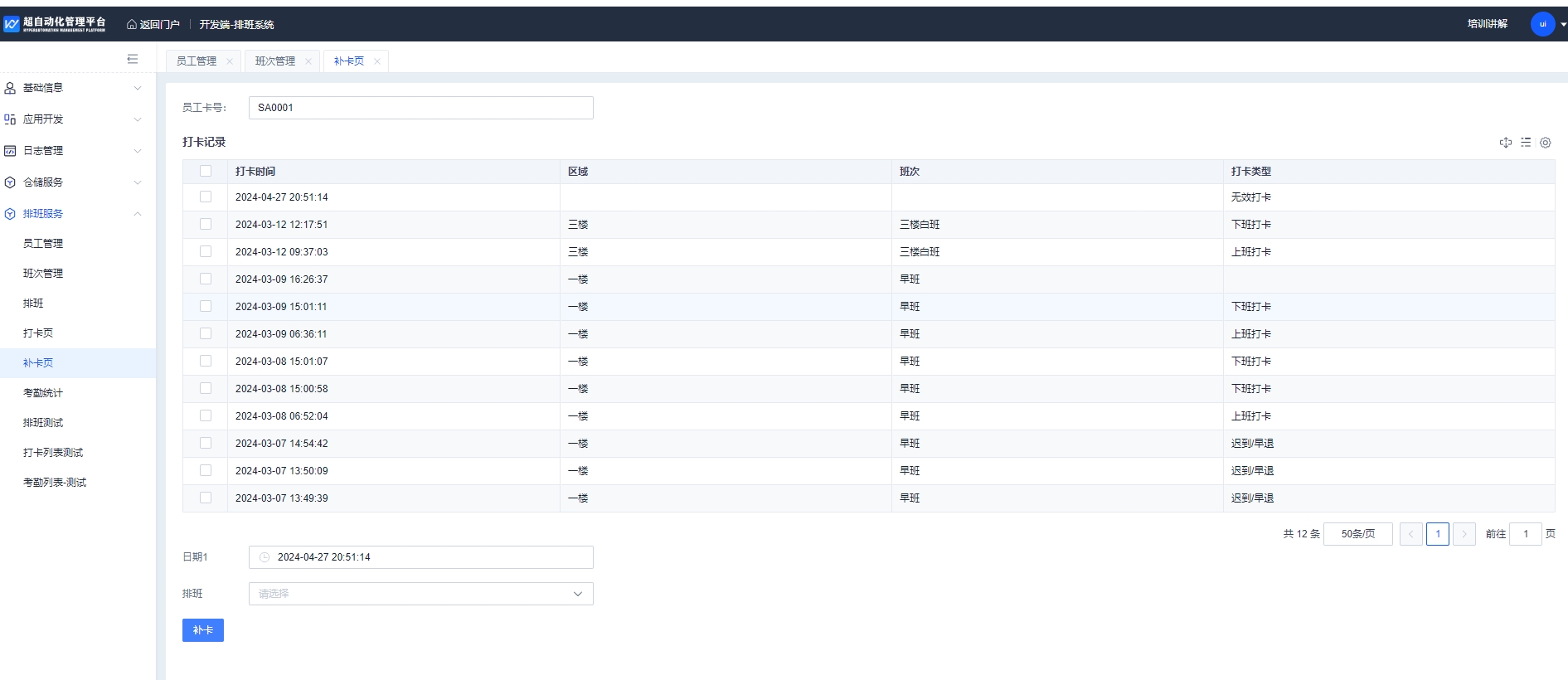Select the 补卡页 tab

pyautogui.click(x=349, y=61)
